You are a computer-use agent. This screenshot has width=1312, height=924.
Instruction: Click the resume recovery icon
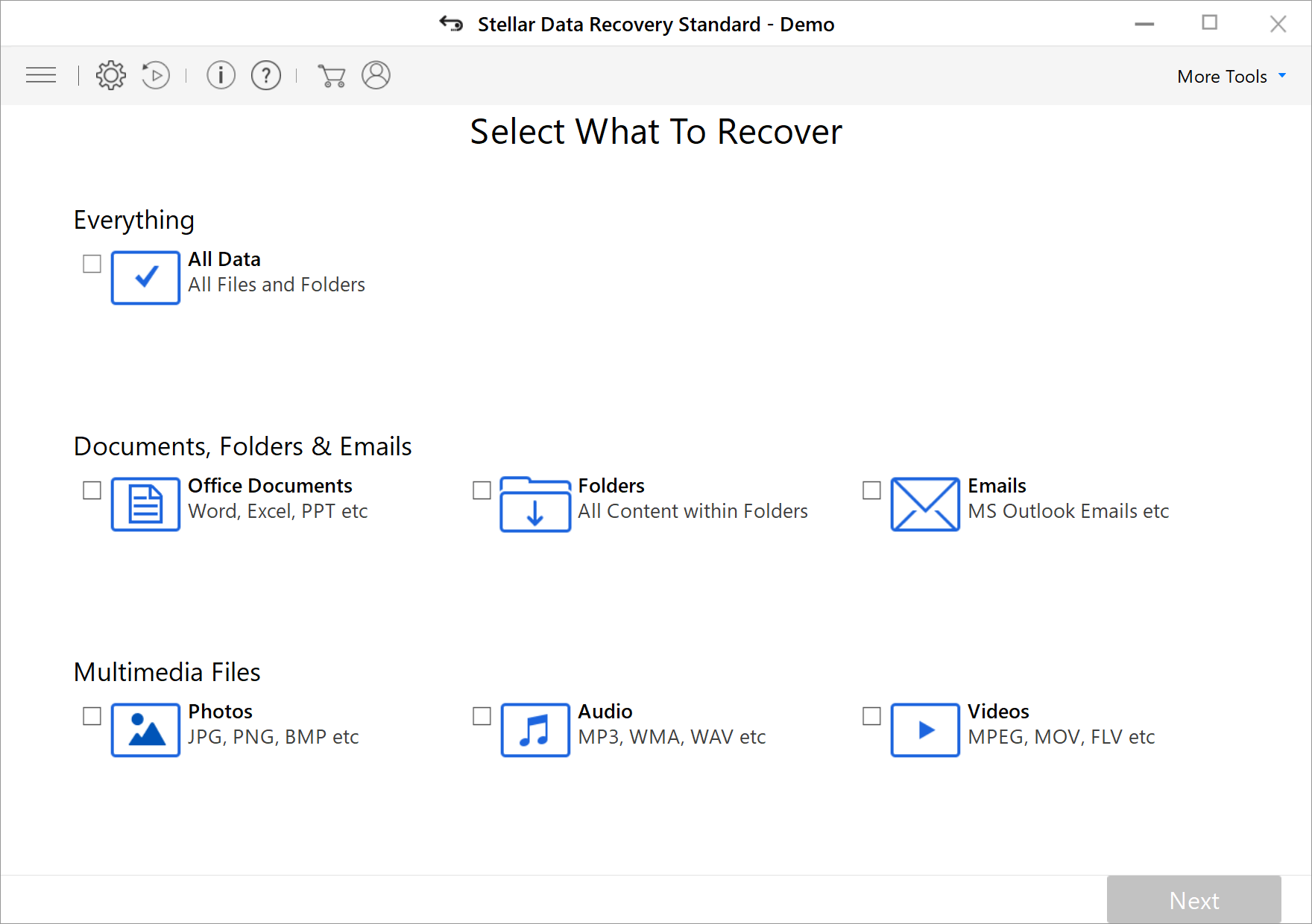[x=156, y=75]
